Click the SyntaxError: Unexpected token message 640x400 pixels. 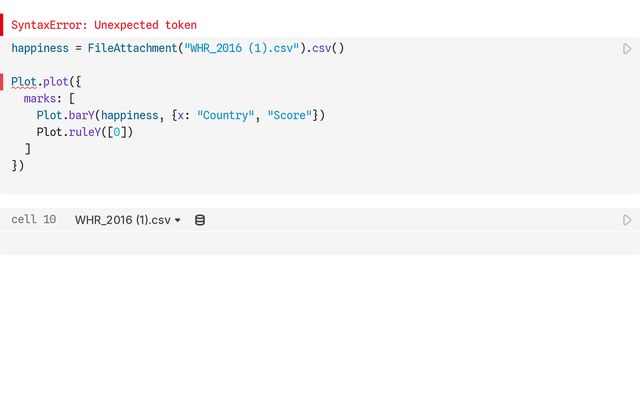click(104, 25)
